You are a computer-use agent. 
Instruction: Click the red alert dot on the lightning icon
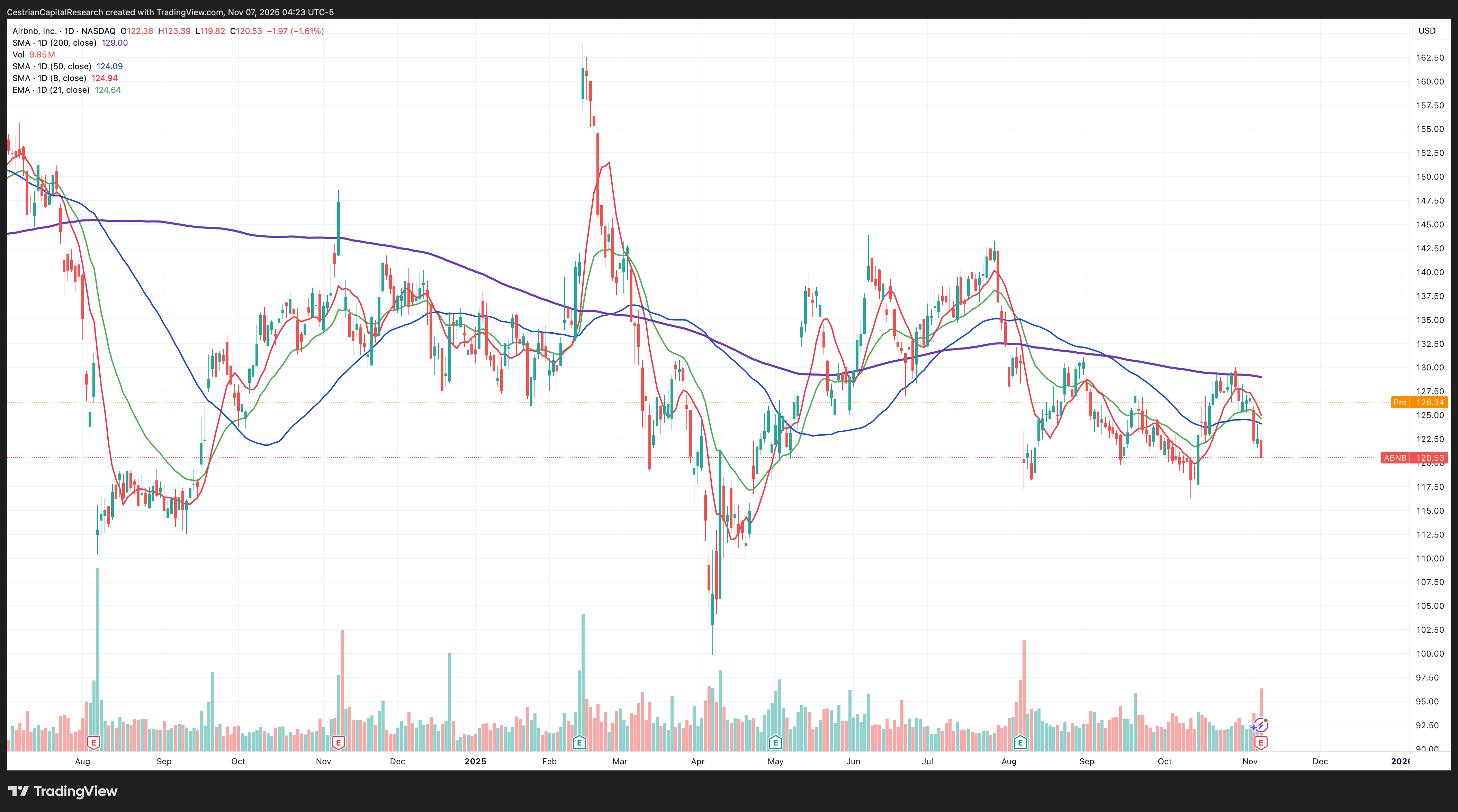1266,720
